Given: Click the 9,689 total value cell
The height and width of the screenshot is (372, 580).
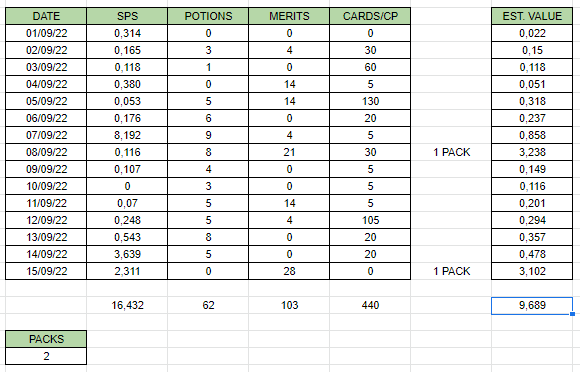Looking at the screenshot, I should point(532,305).
